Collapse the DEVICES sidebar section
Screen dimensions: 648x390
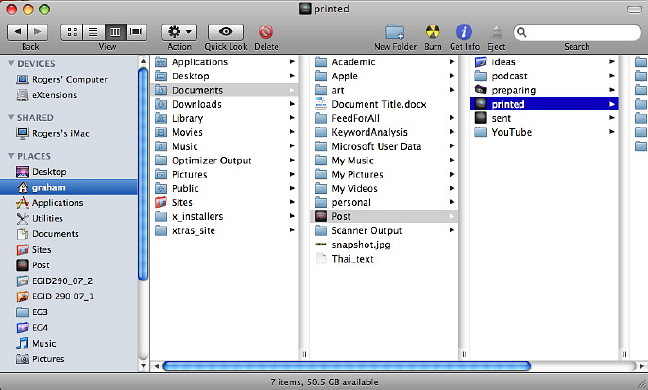pos(11,63)
